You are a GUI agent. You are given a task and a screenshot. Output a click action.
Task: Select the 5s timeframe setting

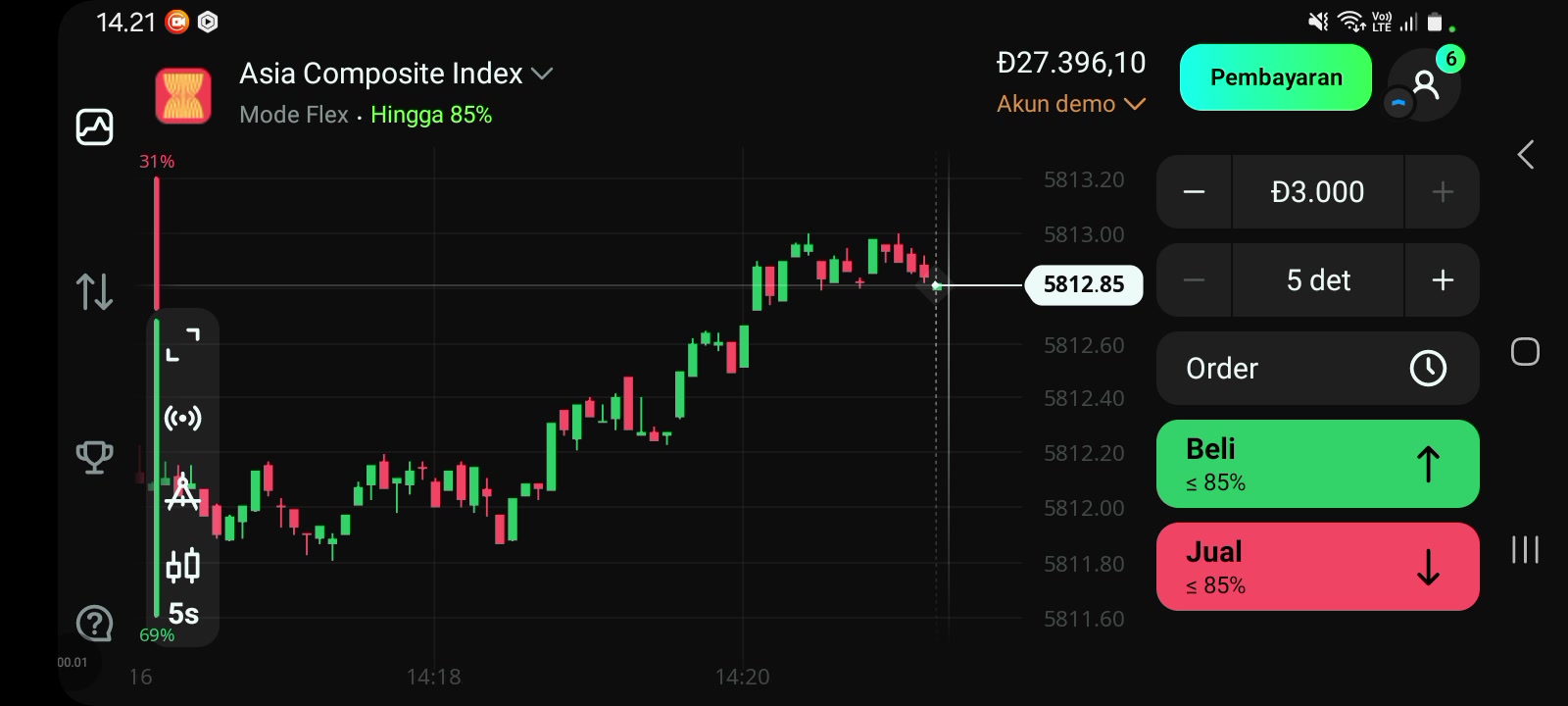(x=183, y=614)
